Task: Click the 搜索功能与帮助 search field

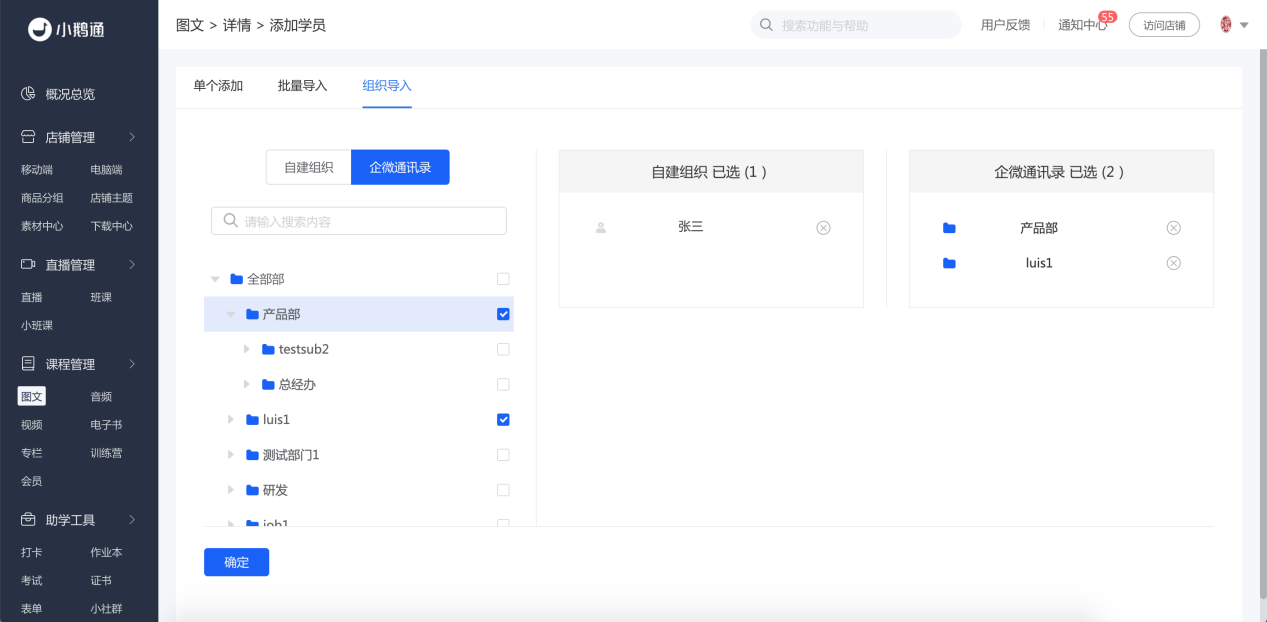Action: (856, 25)
